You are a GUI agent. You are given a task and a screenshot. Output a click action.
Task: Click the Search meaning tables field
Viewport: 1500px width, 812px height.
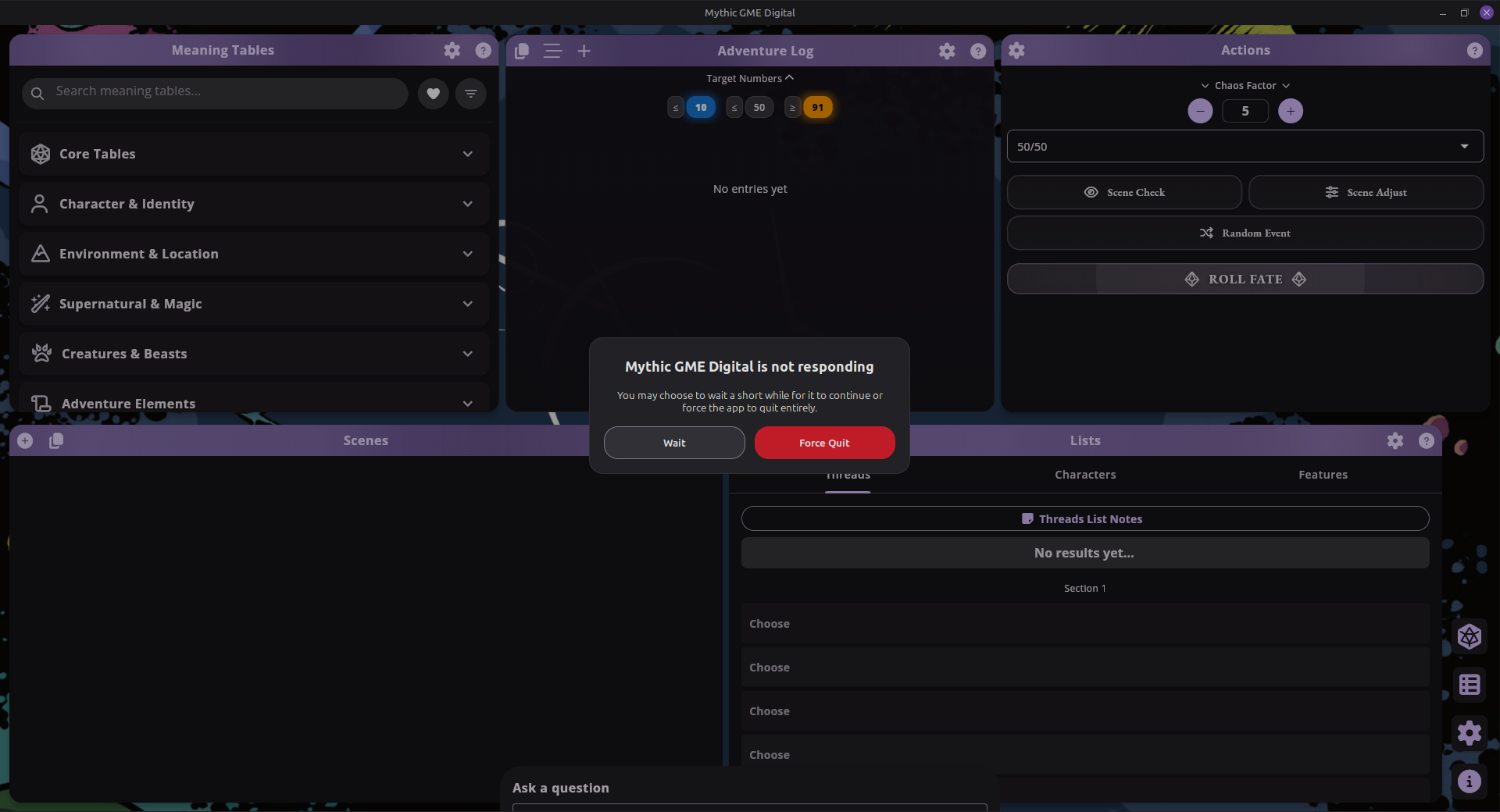215,94
